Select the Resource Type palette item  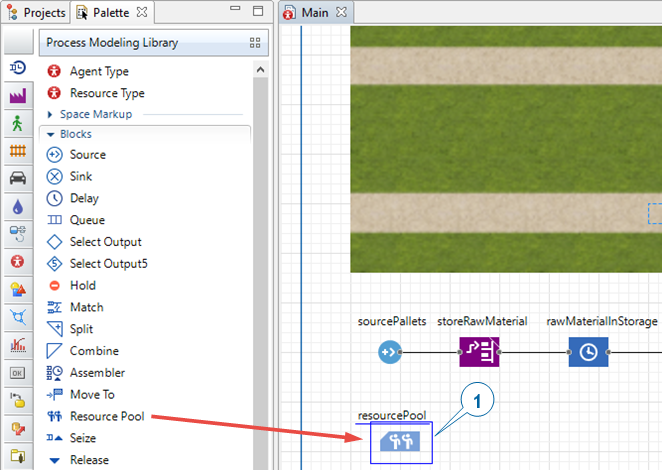tap(96, 93)
